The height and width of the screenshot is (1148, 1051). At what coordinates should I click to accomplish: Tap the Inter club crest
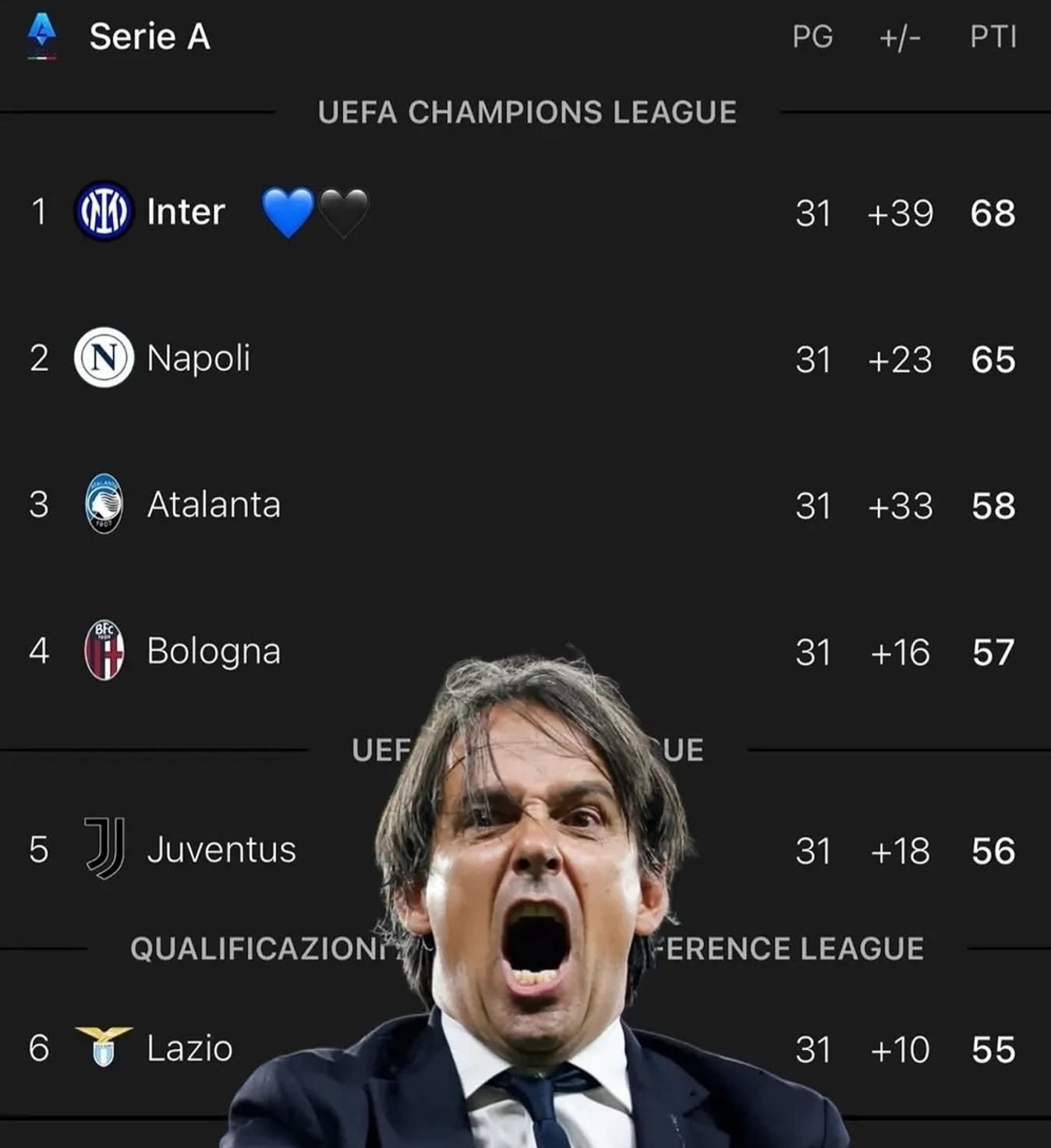(x=103, y=211)
